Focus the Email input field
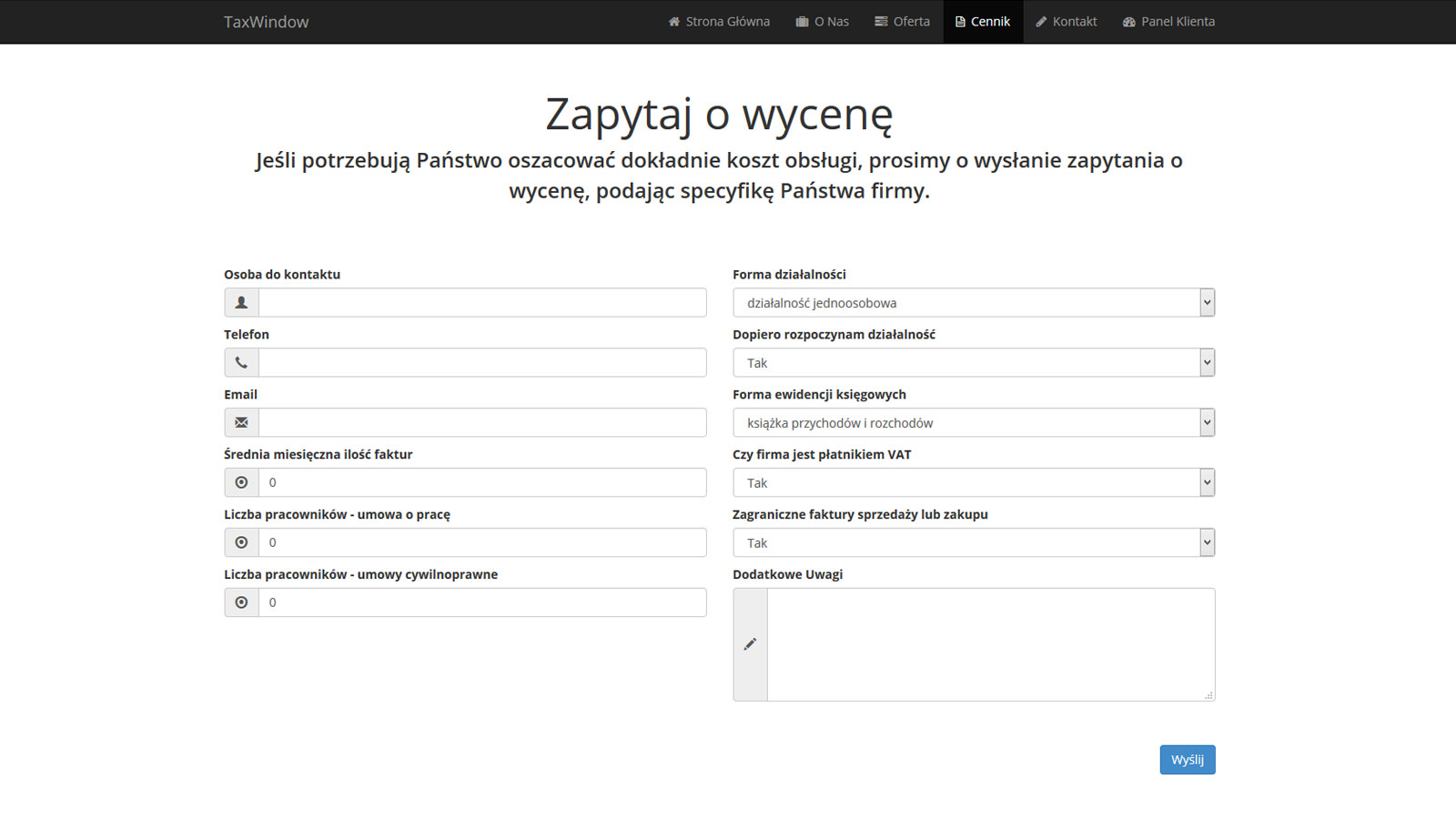The height and width of the screenshot is (819, 1456). [x=482, y=422]
